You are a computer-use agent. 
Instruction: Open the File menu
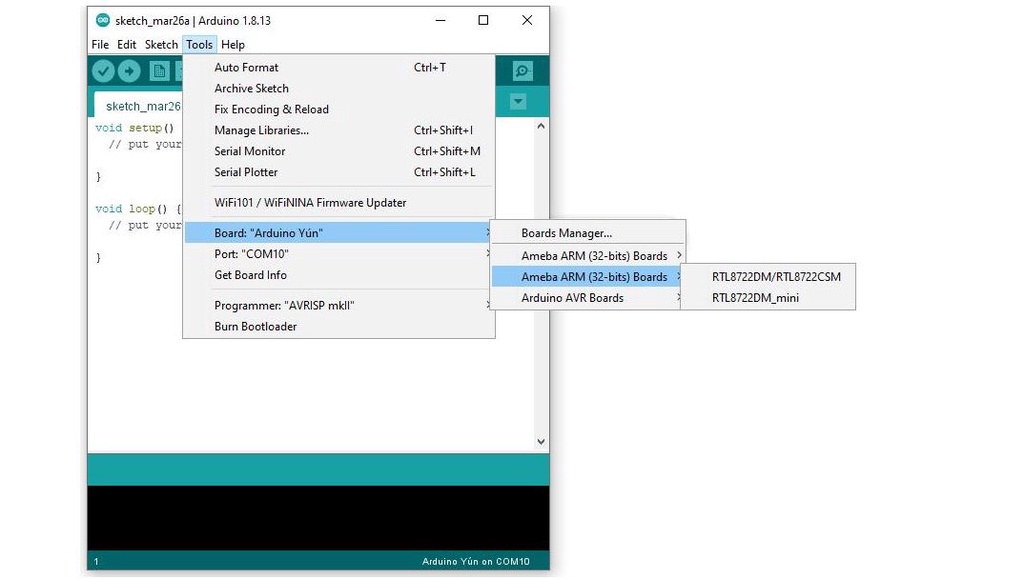[100, 45]
